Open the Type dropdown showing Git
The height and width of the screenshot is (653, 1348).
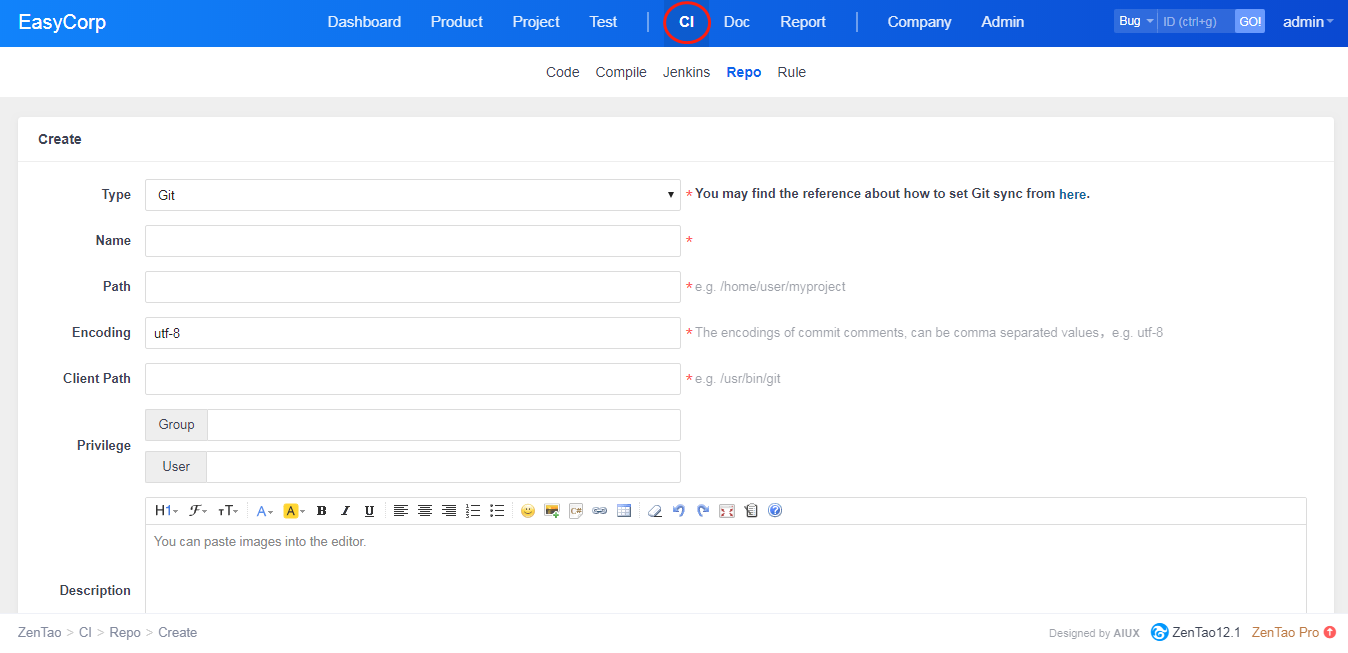click(412, 195)
